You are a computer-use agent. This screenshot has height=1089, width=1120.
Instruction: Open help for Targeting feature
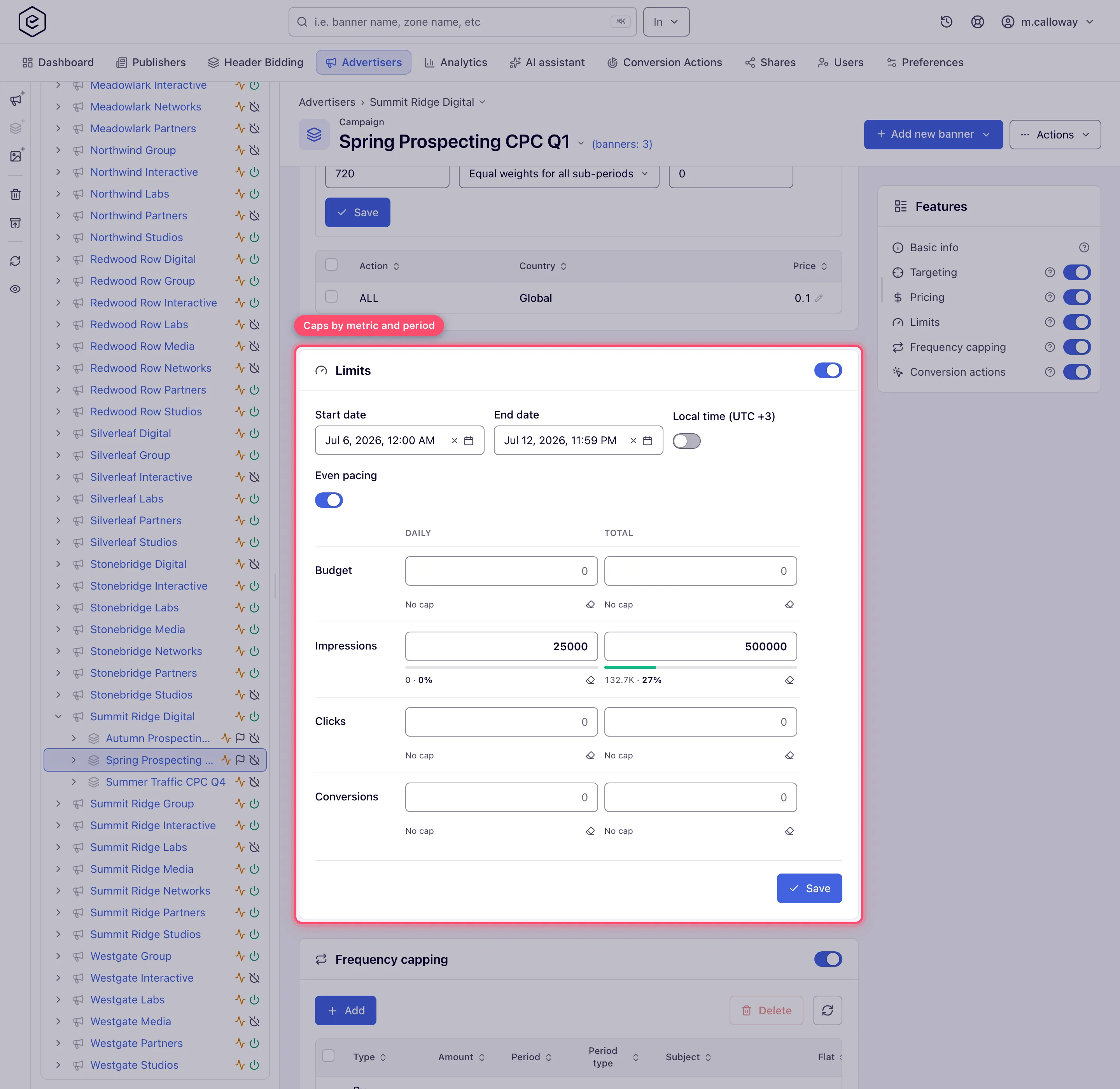1050,272
